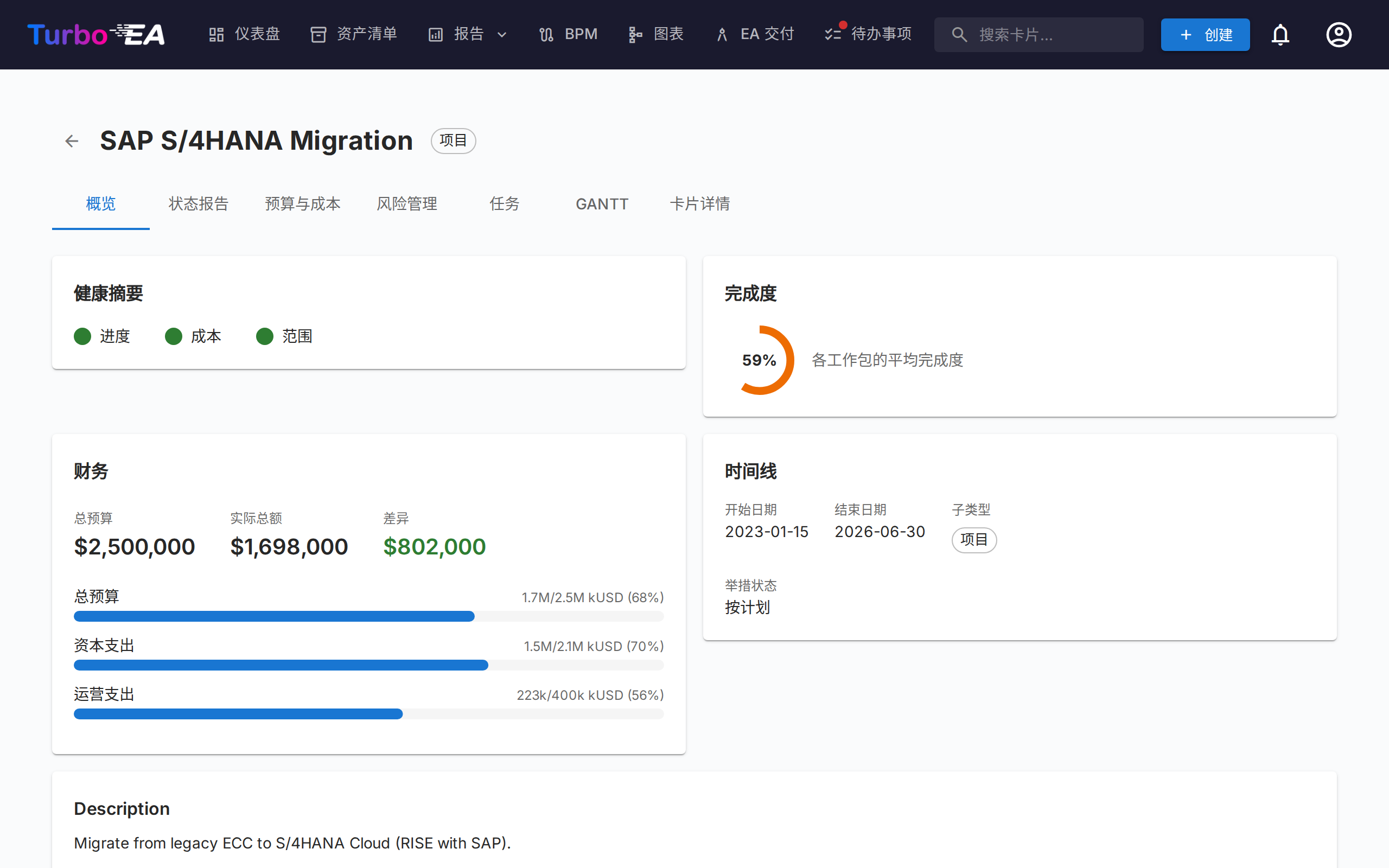Click the back arrow beside project title
This screenshot has height=868, width=1389.
[x=72, y=141]
